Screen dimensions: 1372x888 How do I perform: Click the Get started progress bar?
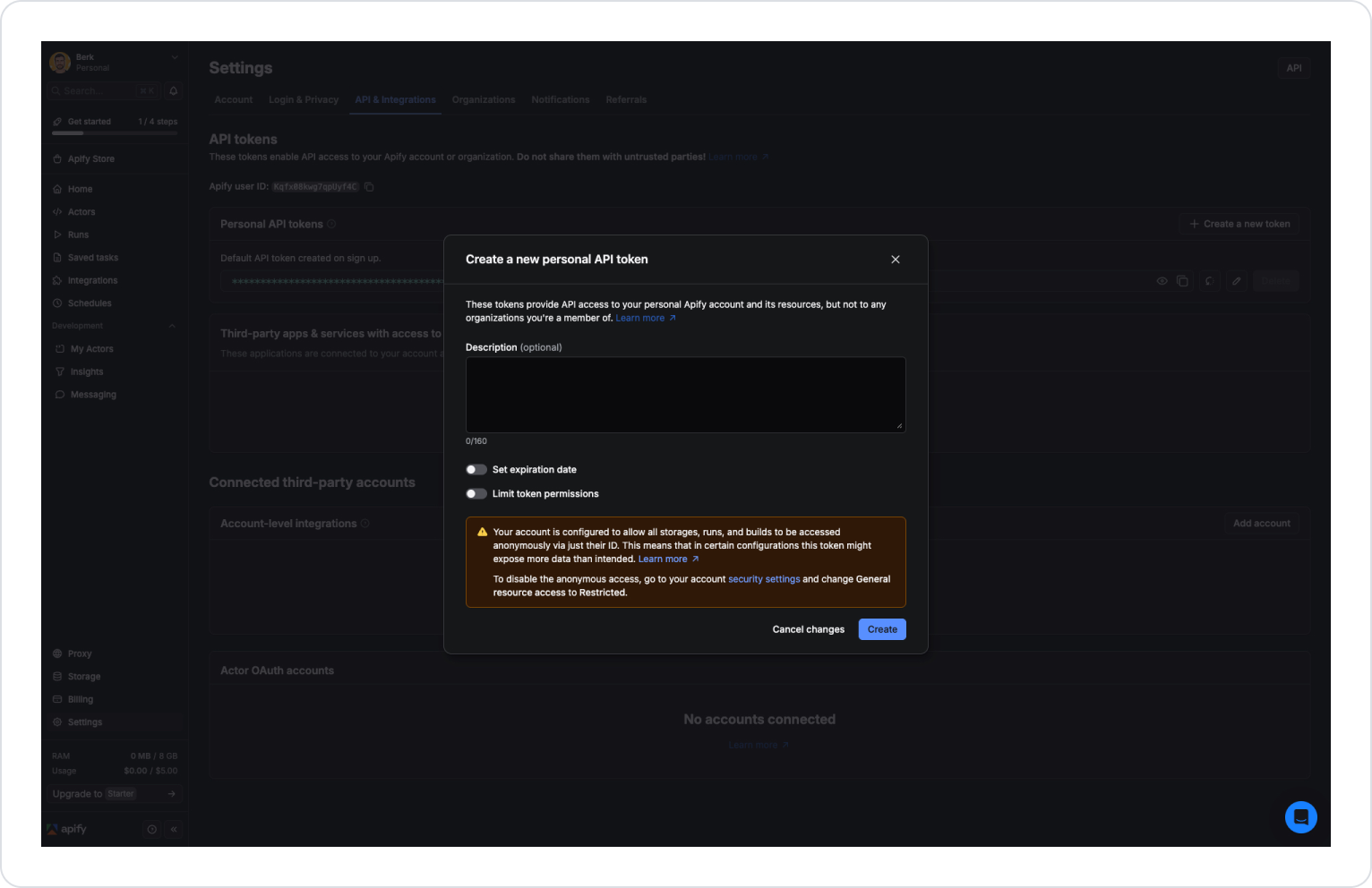pos(115,133)
